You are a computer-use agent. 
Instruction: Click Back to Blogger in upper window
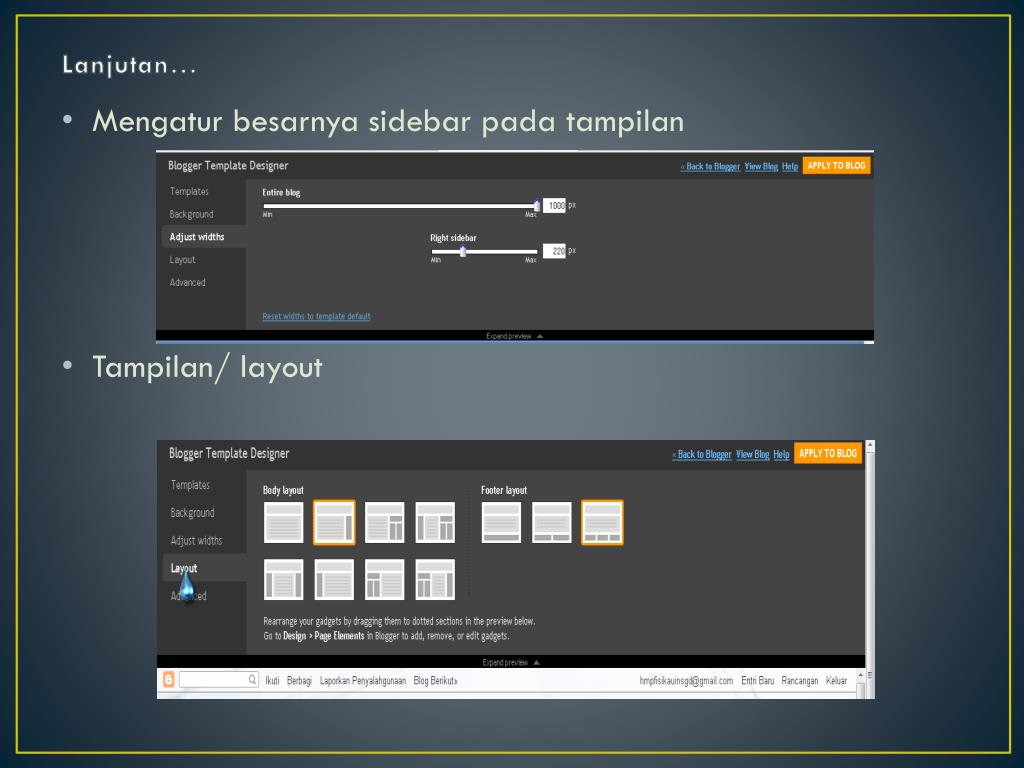(x=710, y=167)
